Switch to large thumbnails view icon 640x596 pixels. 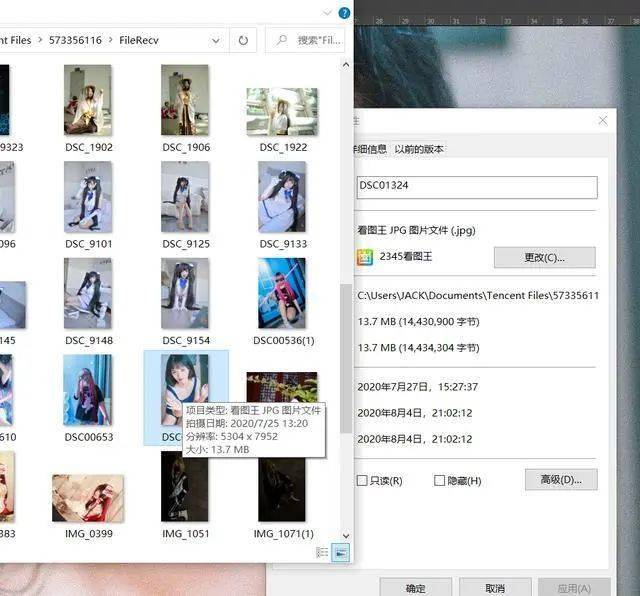click(340, 553)
